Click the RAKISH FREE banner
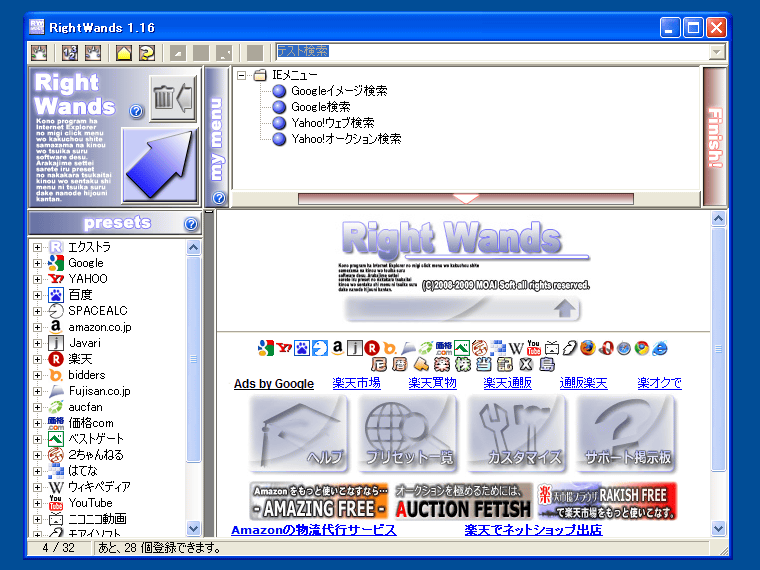Viewport: 760px width, 570px height. coord(607,501)
